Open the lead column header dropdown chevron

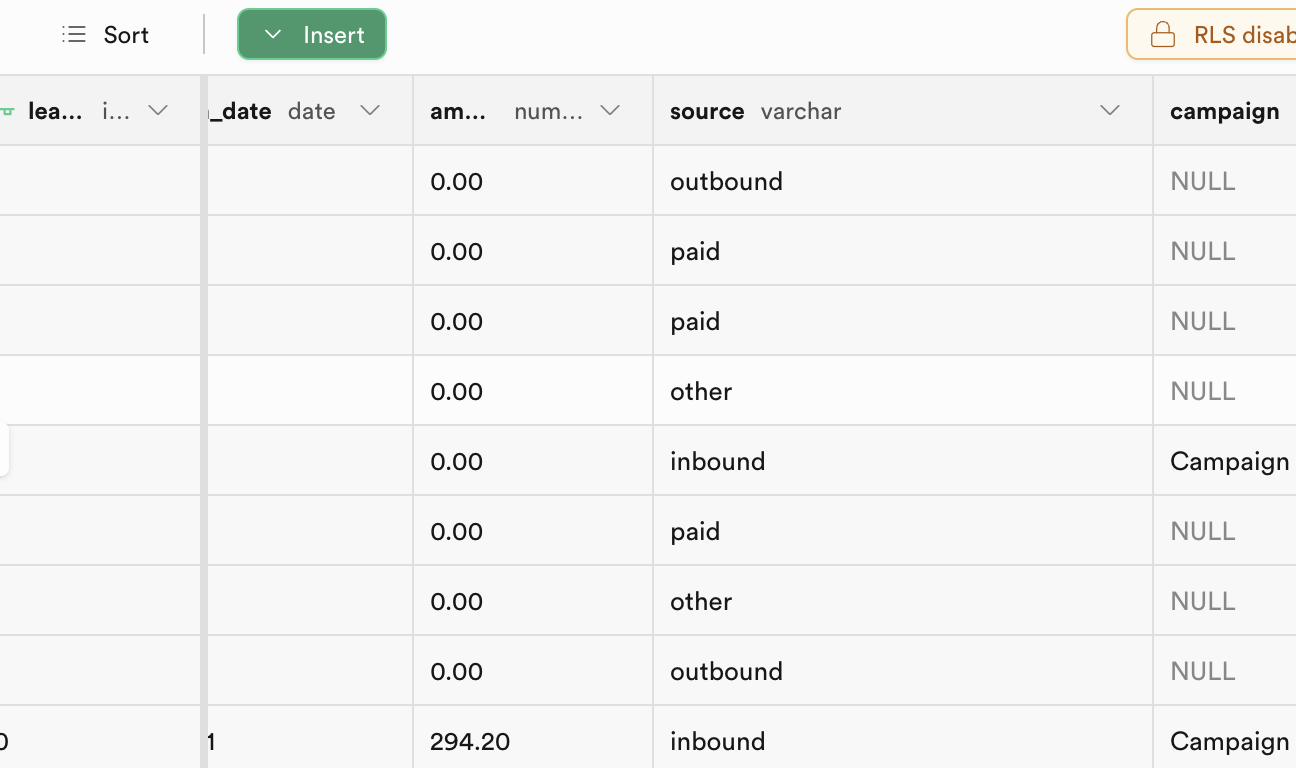point(158,111)
